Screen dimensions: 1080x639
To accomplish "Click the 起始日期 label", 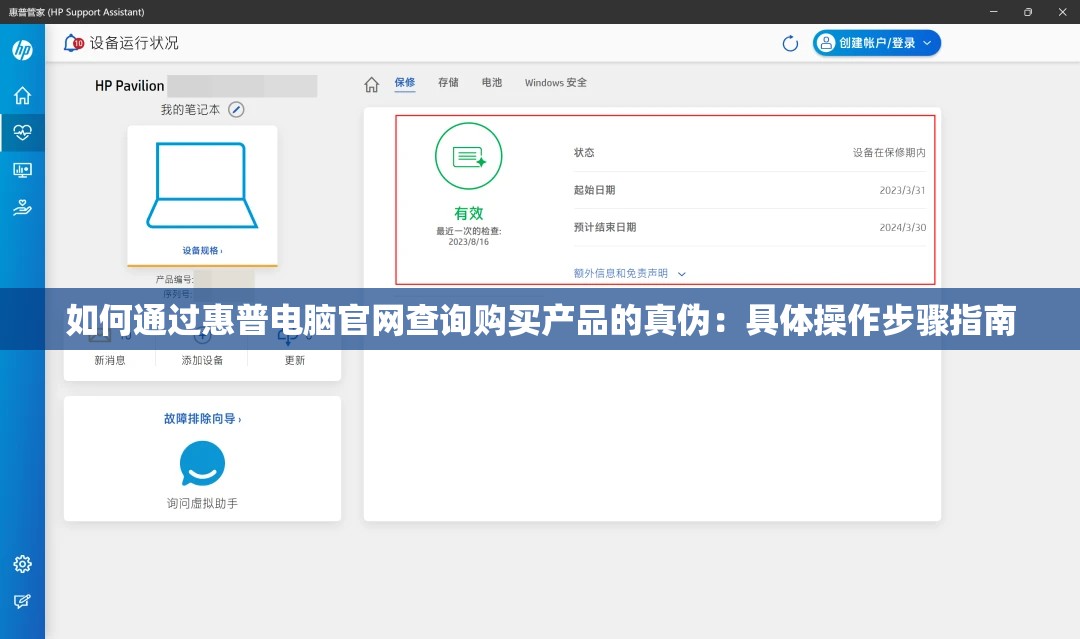I will (594, 190).
